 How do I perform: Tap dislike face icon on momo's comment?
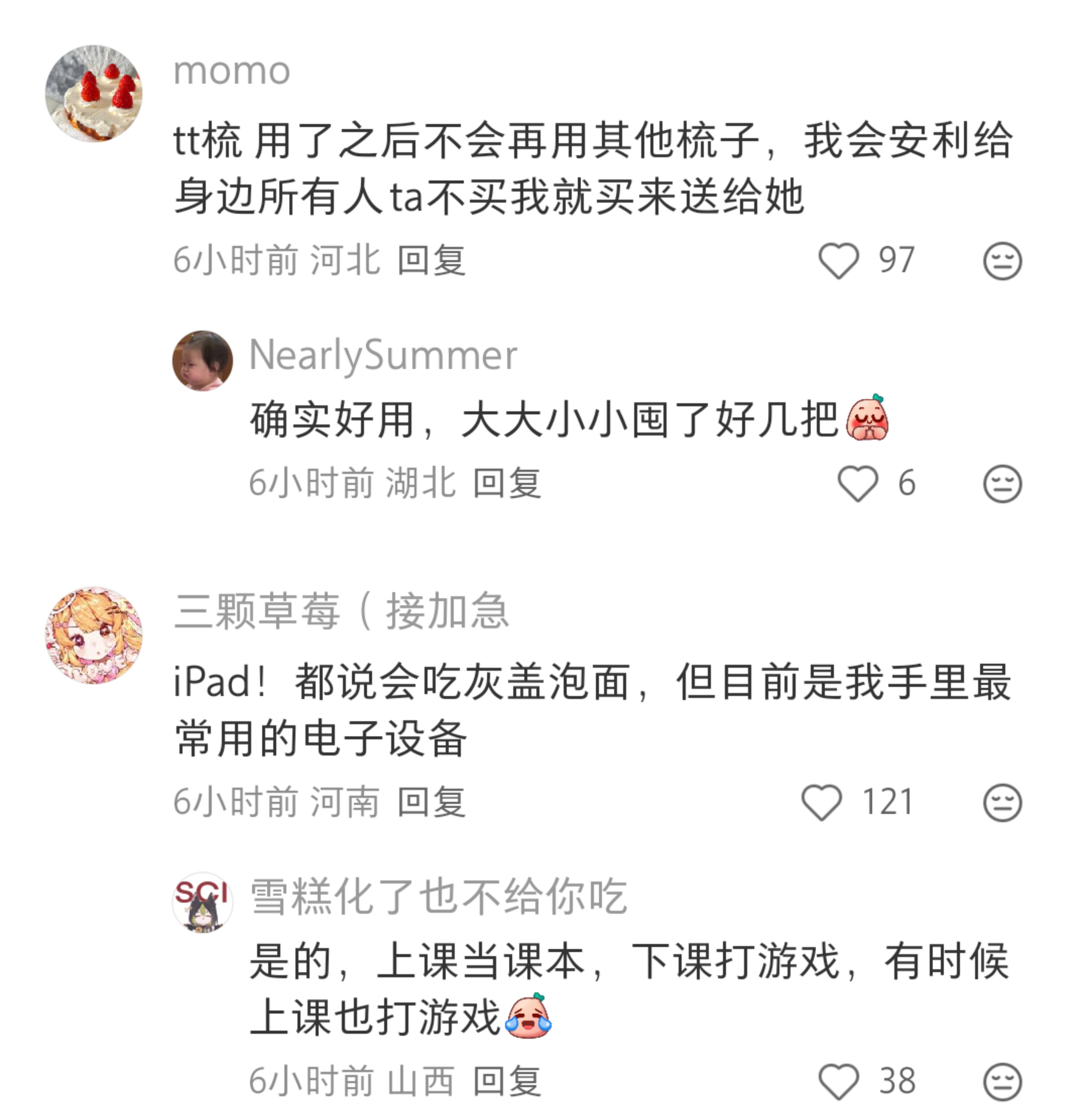point(1002,261)
